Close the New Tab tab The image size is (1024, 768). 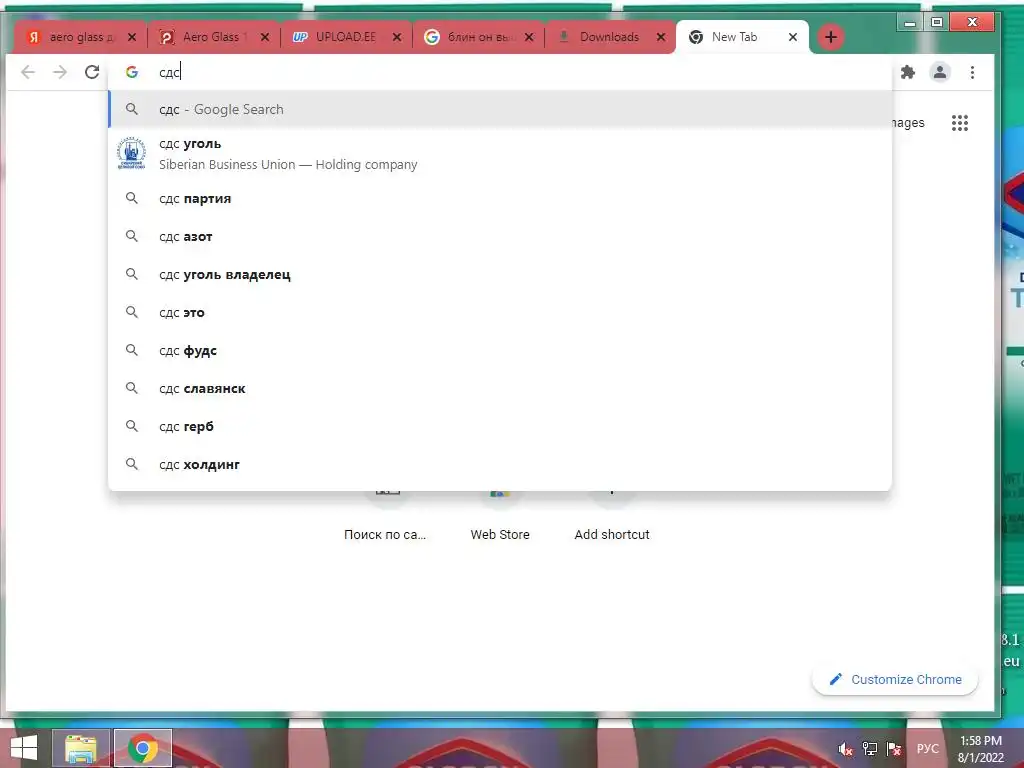coord(793,37)
